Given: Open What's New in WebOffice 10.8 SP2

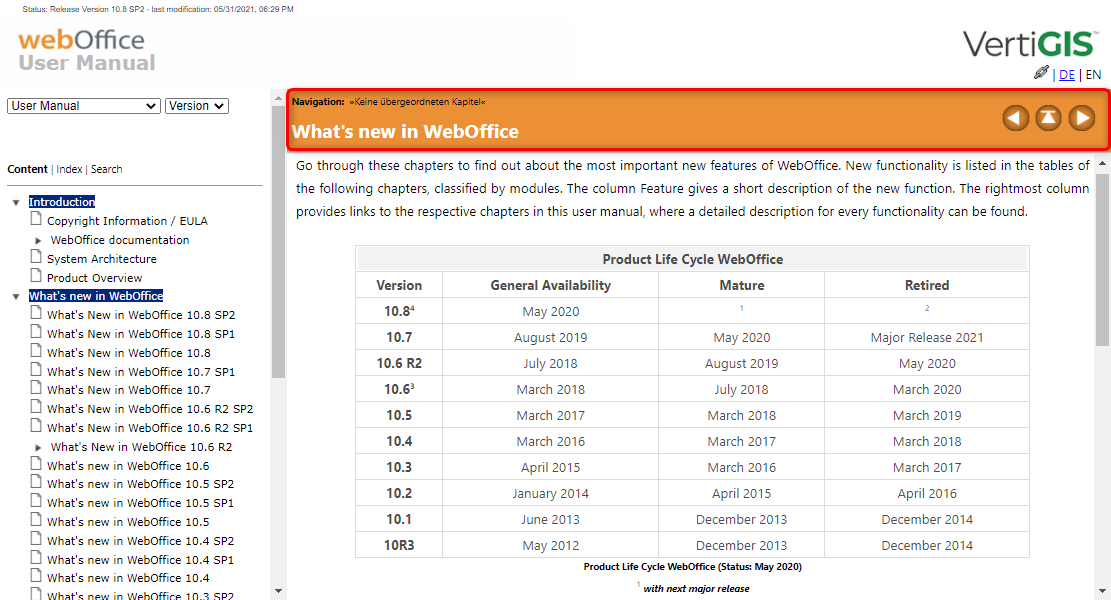Looking at the screenshot, I should [141, 315].
